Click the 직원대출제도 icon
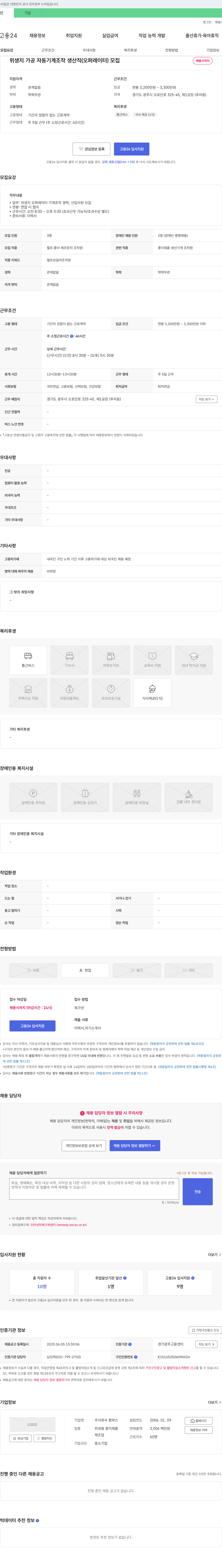Image resolution: width=222 pixels, height=1568 pixels. 70,693
